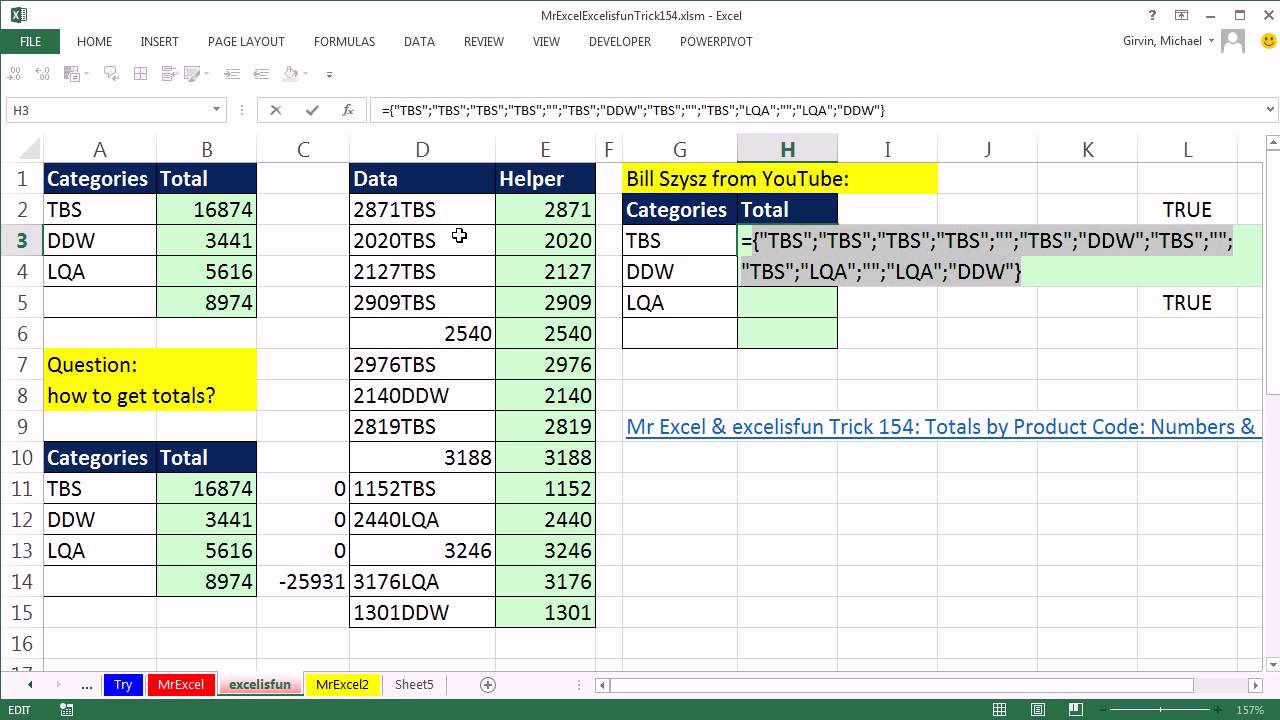This screenshot has width=1280, height=720.
Task: Click the comment icon in quick toolbar
Action: [x=111, y=74]
